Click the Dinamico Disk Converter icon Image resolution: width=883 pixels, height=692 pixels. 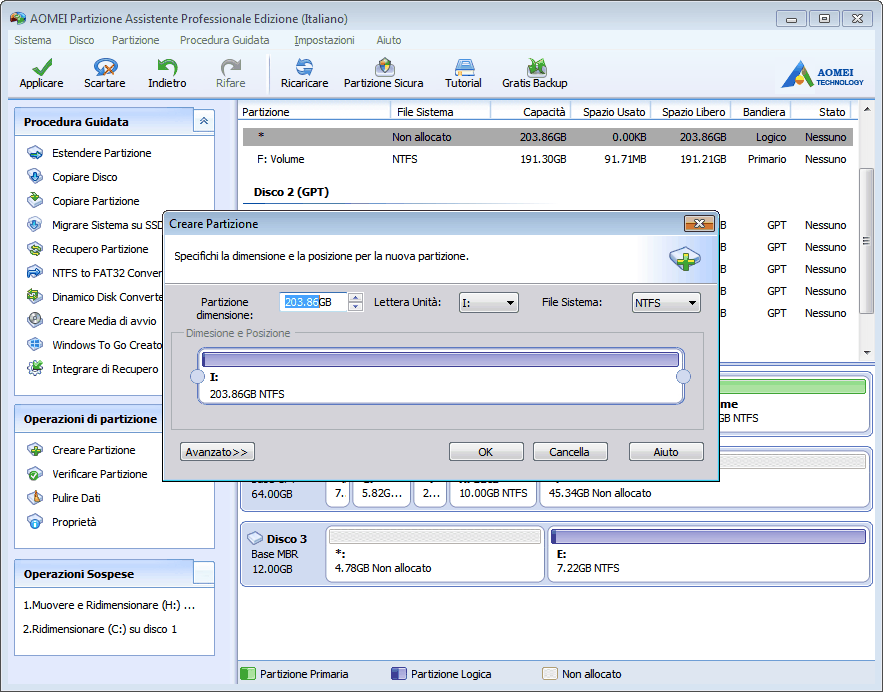(35, 296)
